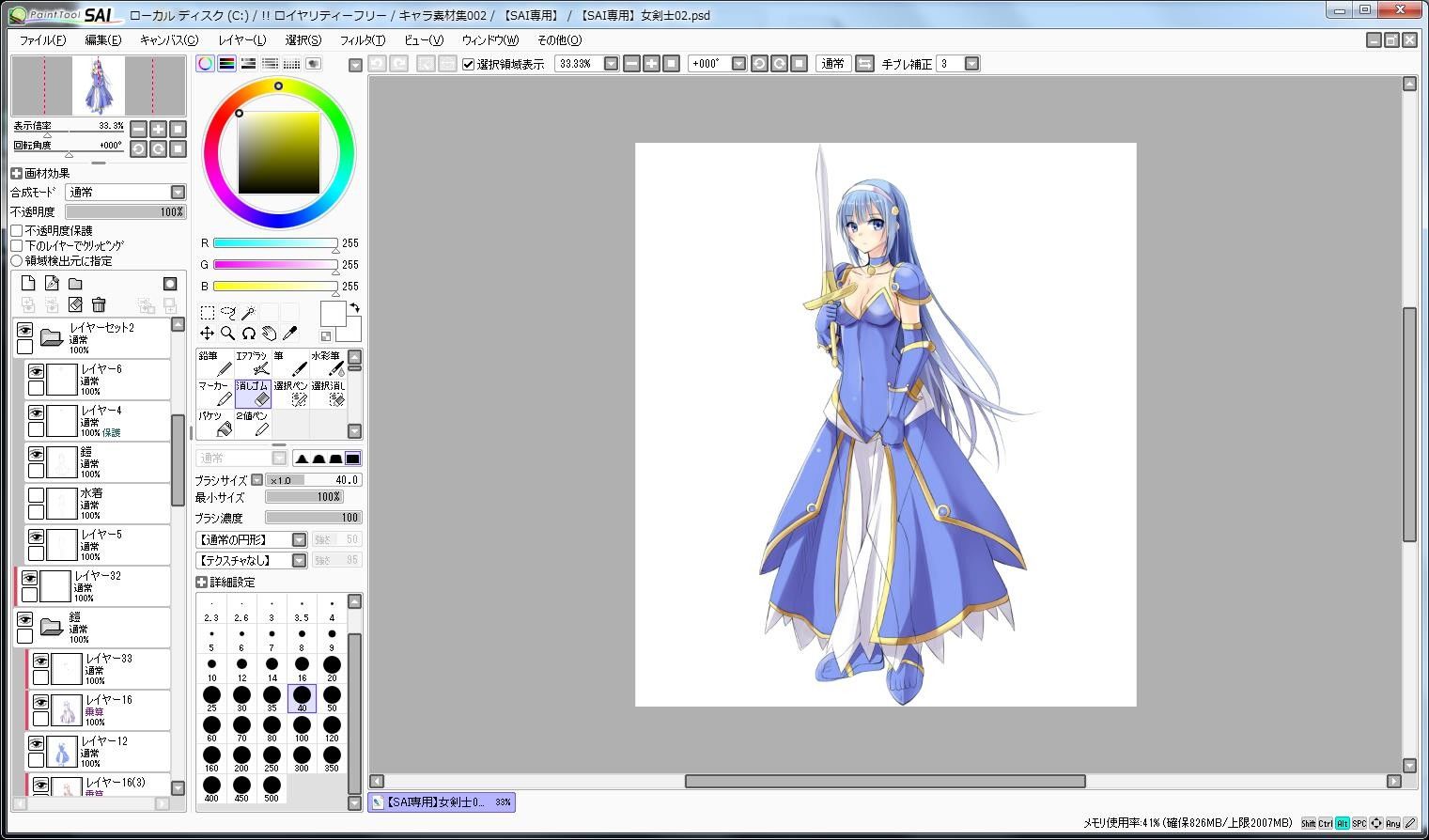Open the フィルタ(T) menu
The image size is (1429, 840).
[363, 40]
